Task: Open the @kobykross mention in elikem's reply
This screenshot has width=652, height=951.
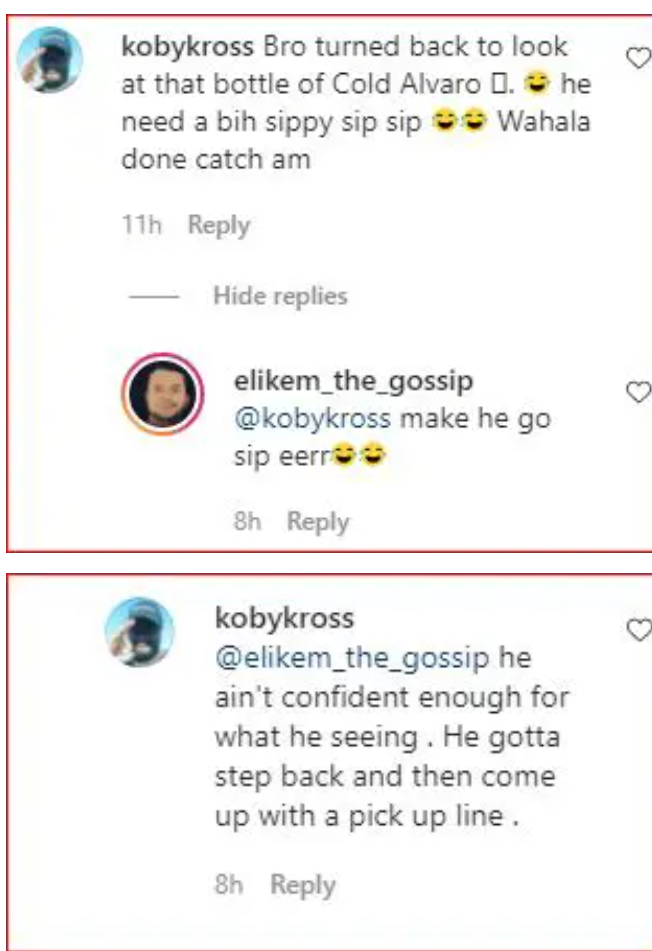Action: click(312, 418)
